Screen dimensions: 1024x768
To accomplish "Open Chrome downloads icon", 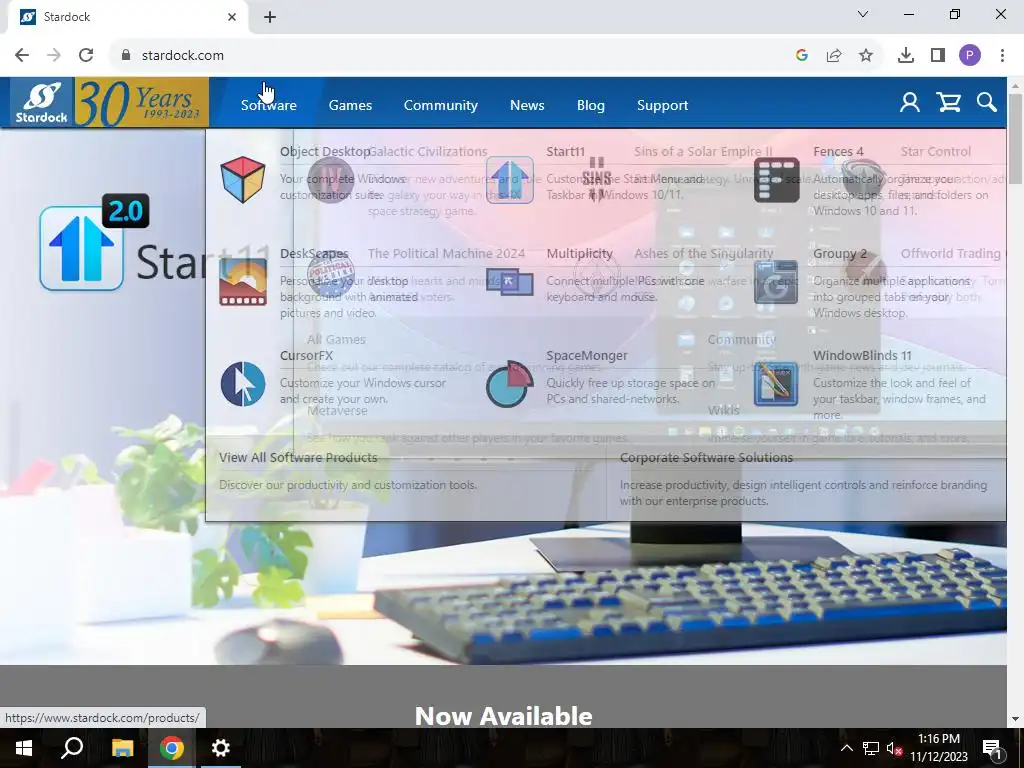I will pos(906,56).
